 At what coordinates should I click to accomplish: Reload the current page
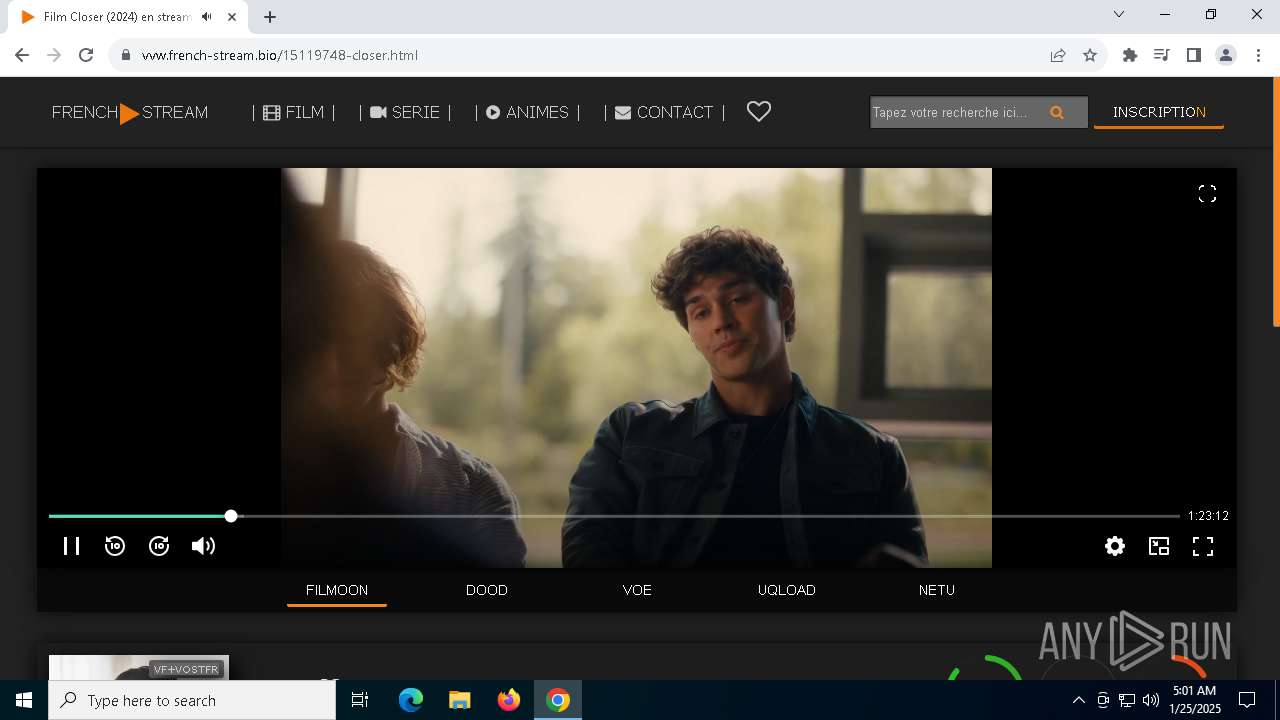(86, 55)
